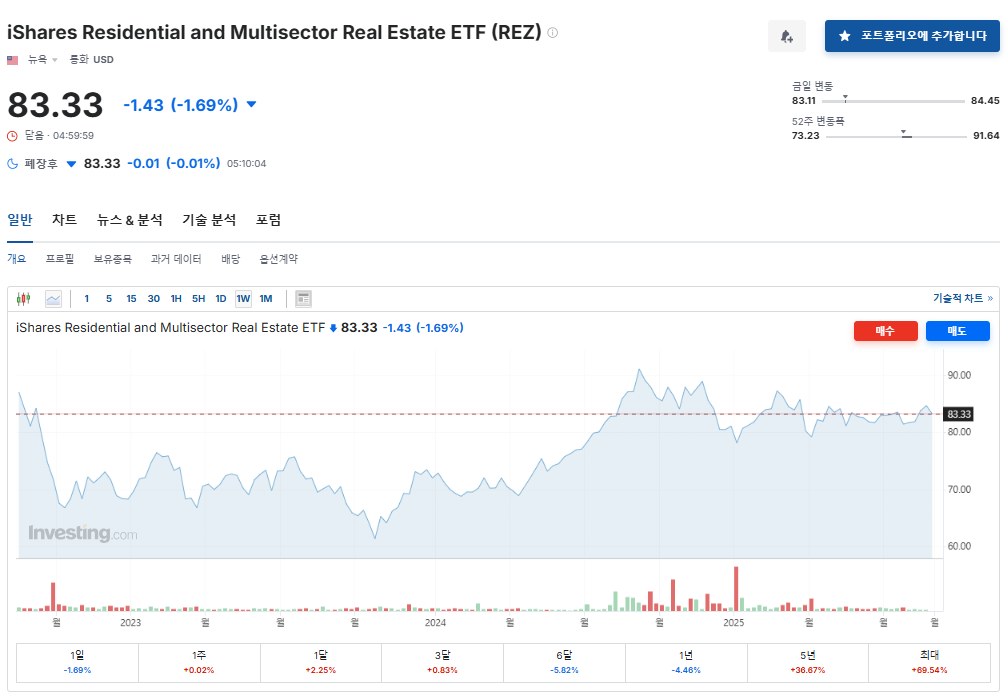Image resolution: width=1008 pixels, height=695 pixels.
Task: Click the clock icon beside 닫음 status
Action: (x=12, y=136)
